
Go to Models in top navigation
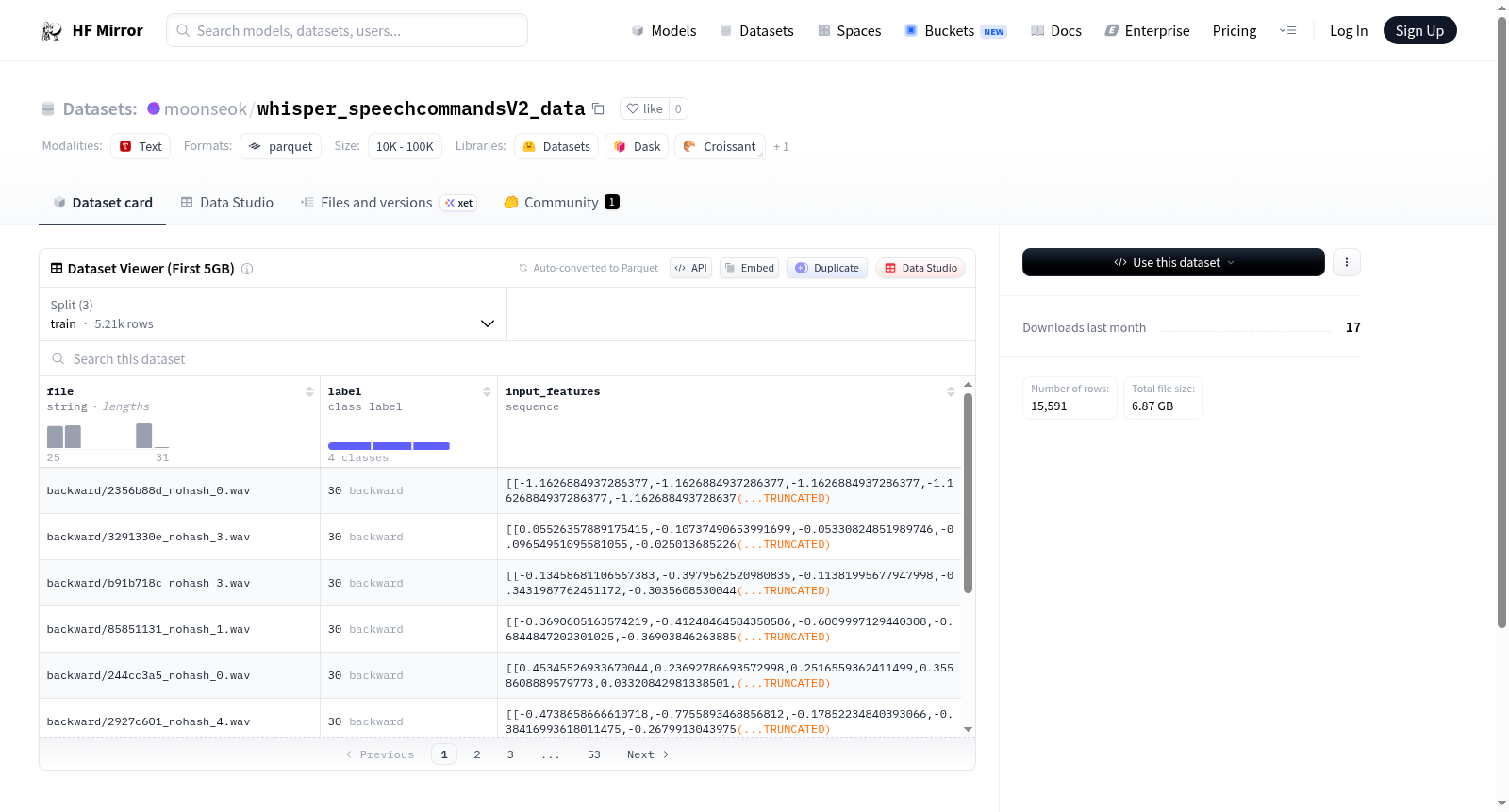664,31
